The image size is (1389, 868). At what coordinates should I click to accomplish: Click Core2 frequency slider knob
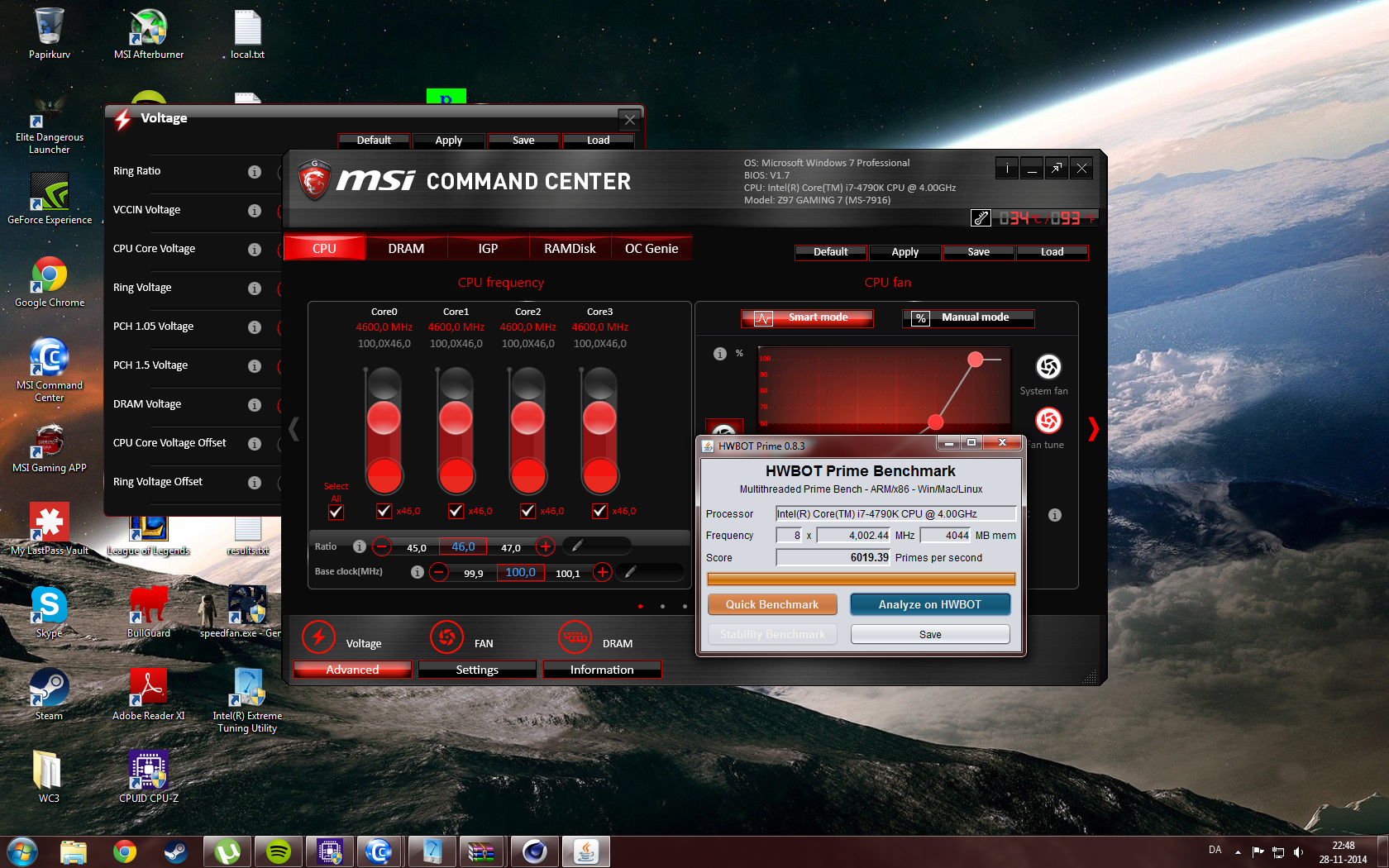527,418
